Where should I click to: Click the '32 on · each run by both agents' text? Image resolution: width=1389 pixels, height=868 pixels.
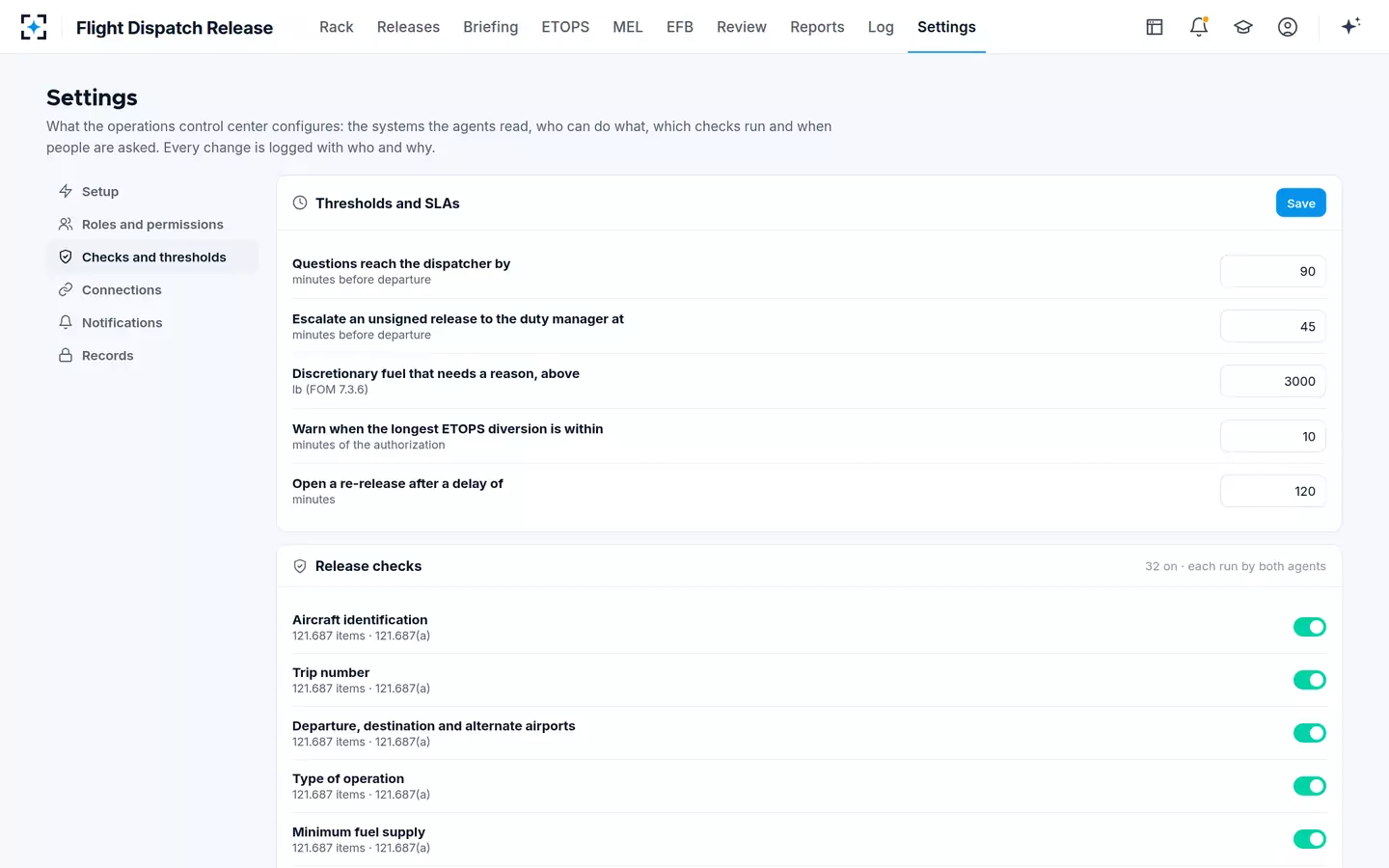click(x=1235, y=566)
